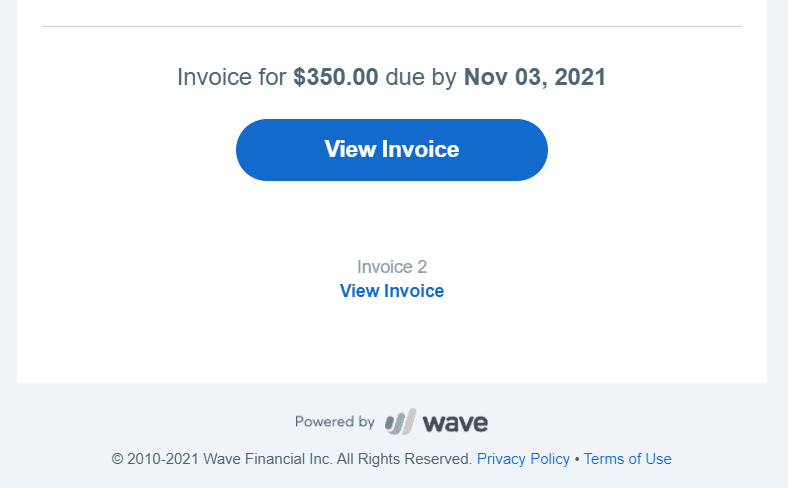This screenshot has height=488, width=788.
Task: Click the wave wordmark text in footer
Action: click(x=455, y=423)
